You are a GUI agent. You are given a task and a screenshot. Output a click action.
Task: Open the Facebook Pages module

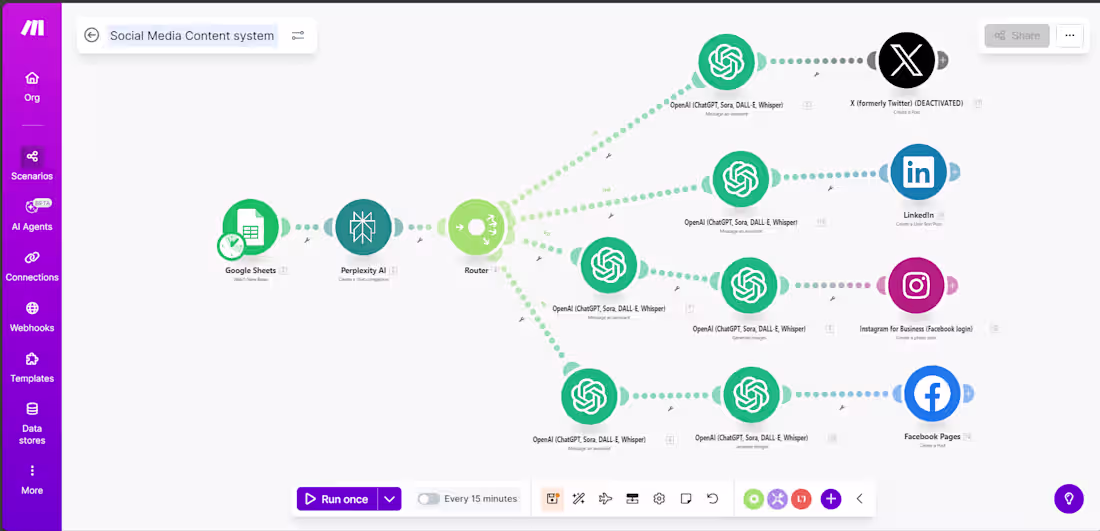coord(932,394)
